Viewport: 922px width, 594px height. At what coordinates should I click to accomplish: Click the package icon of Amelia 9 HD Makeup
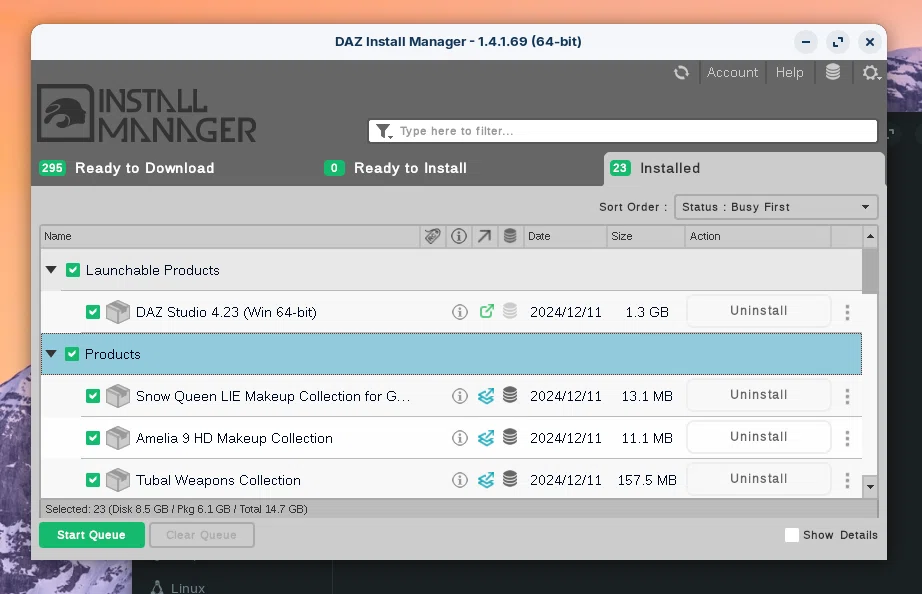point(118,438)
